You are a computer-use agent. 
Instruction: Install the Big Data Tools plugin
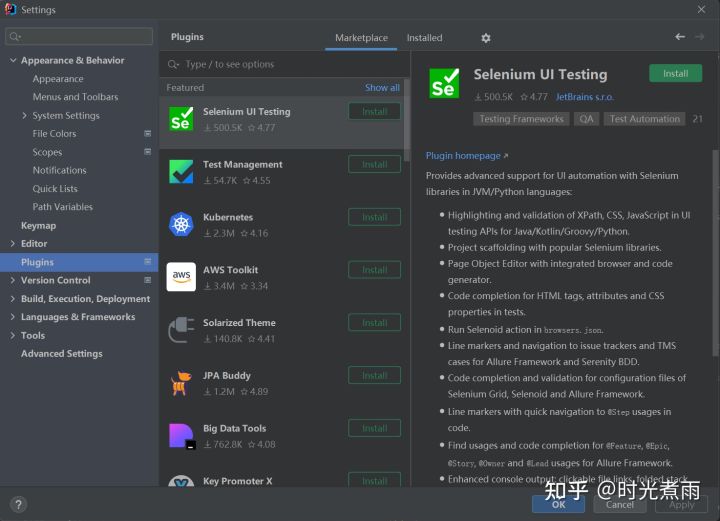(x=374, y=428)
